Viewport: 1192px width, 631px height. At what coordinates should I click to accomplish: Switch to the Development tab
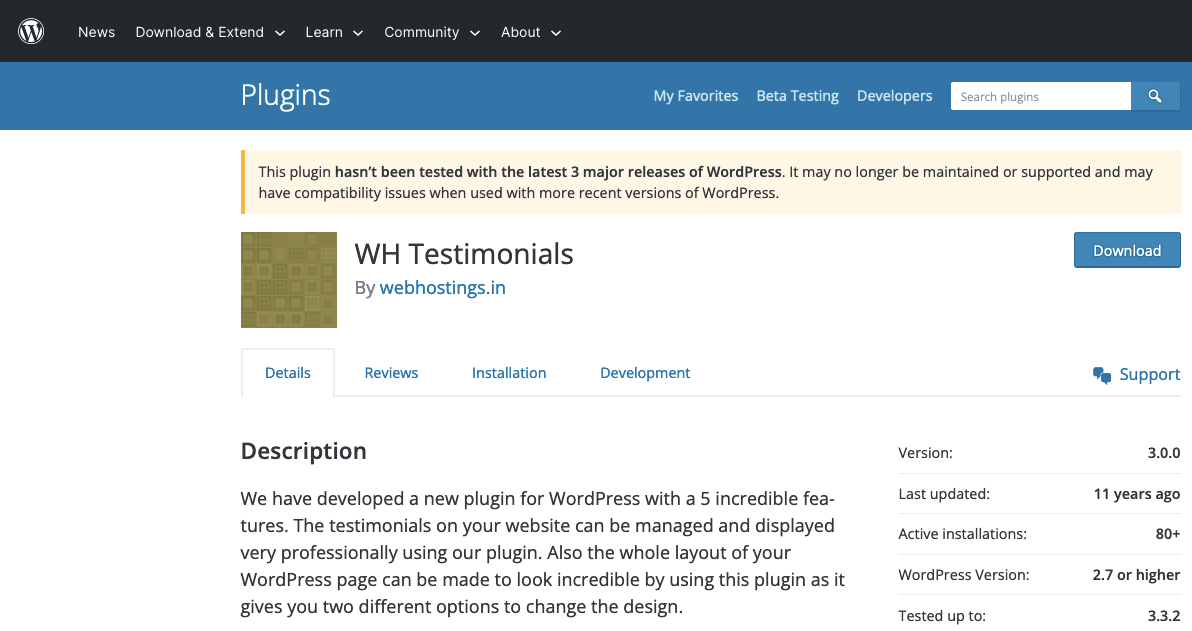[645, 373]
